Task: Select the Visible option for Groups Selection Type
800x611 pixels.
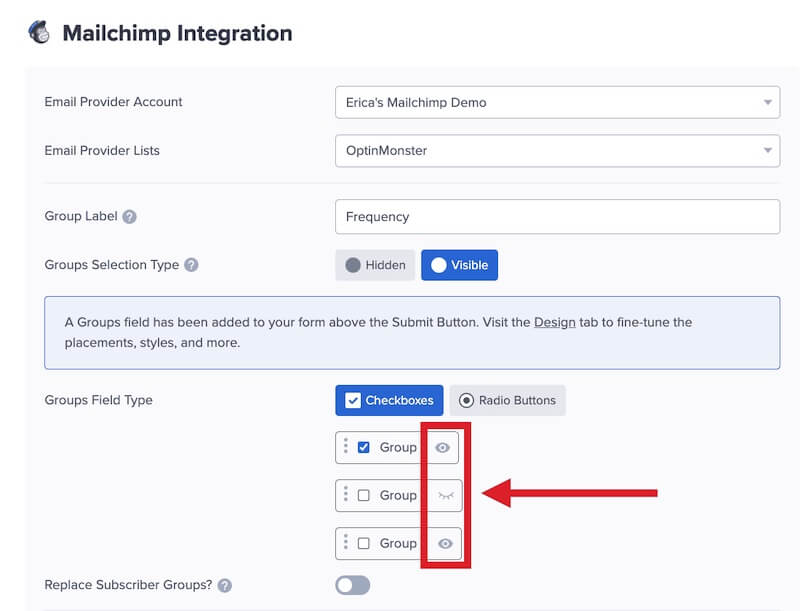Action: tap(459, 265)
